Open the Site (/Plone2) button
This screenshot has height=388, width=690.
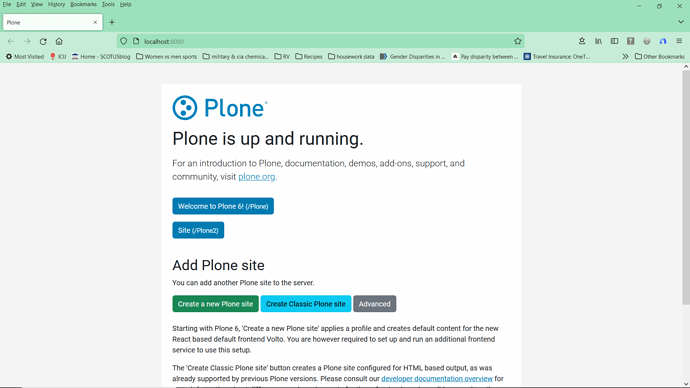coord(198,231)
